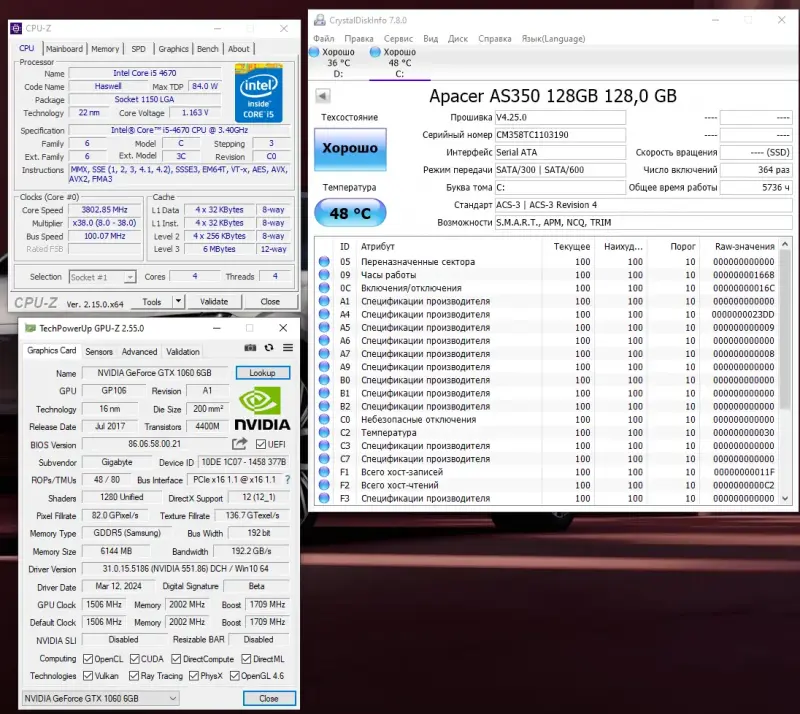
Task: Click the GPU-Z title bar icon
Action: (x=31, y=328)
